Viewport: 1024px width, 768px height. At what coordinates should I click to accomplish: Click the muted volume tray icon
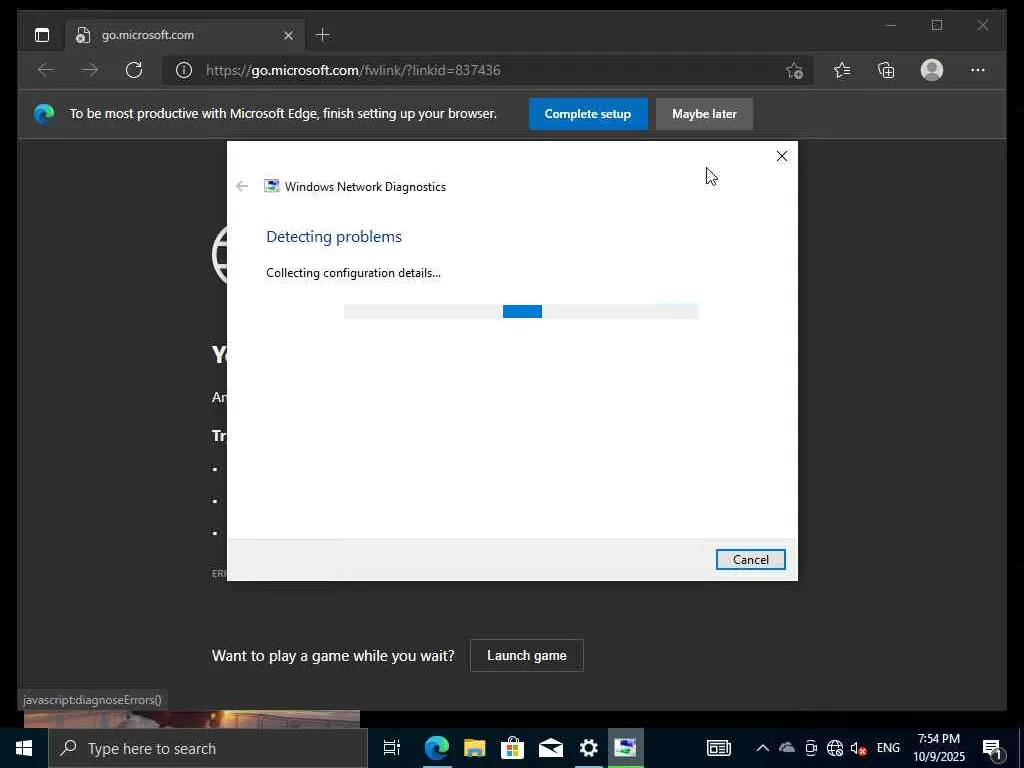(858, 748)
